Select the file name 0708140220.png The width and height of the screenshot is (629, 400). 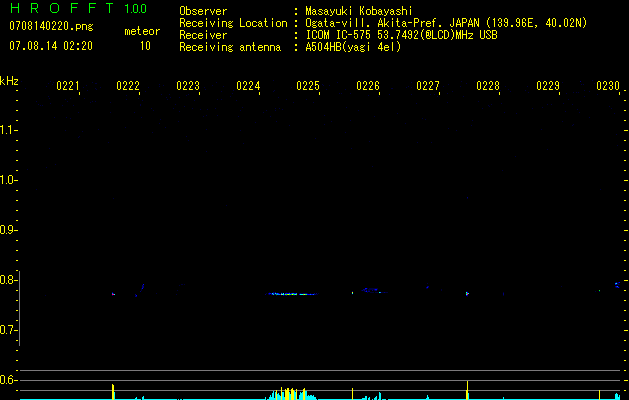click(x=51, y=26)
